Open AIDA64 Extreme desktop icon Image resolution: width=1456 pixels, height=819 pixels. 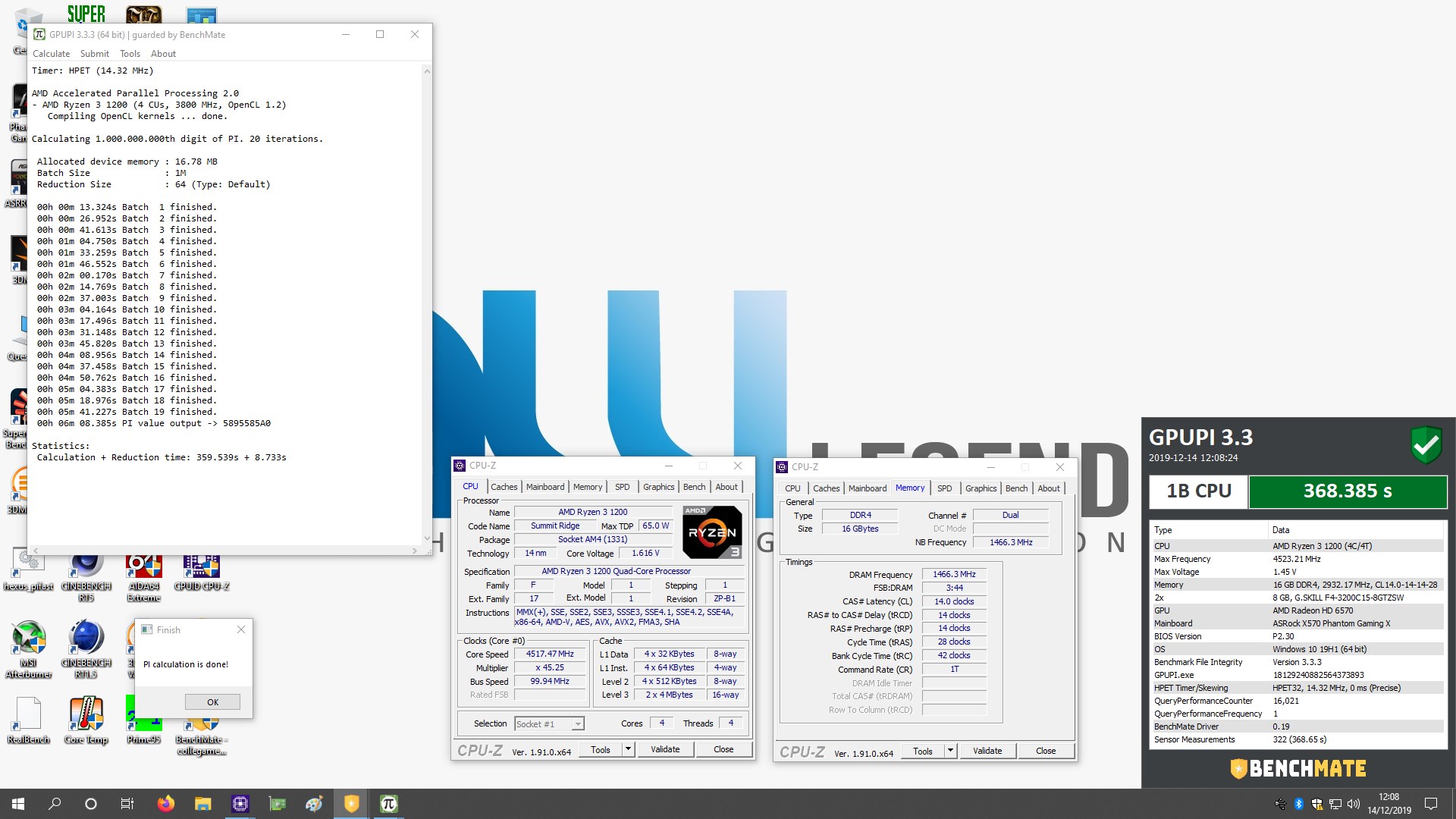[x=143, y=576]
